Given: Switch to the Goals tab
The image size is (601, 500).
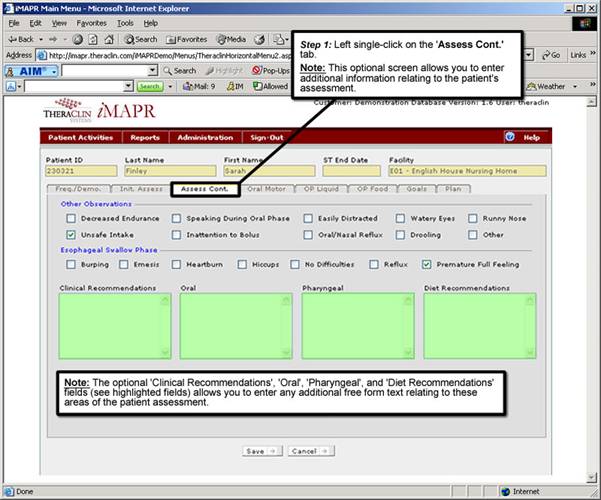Looking at the screenshot, I should coord(417,189).
